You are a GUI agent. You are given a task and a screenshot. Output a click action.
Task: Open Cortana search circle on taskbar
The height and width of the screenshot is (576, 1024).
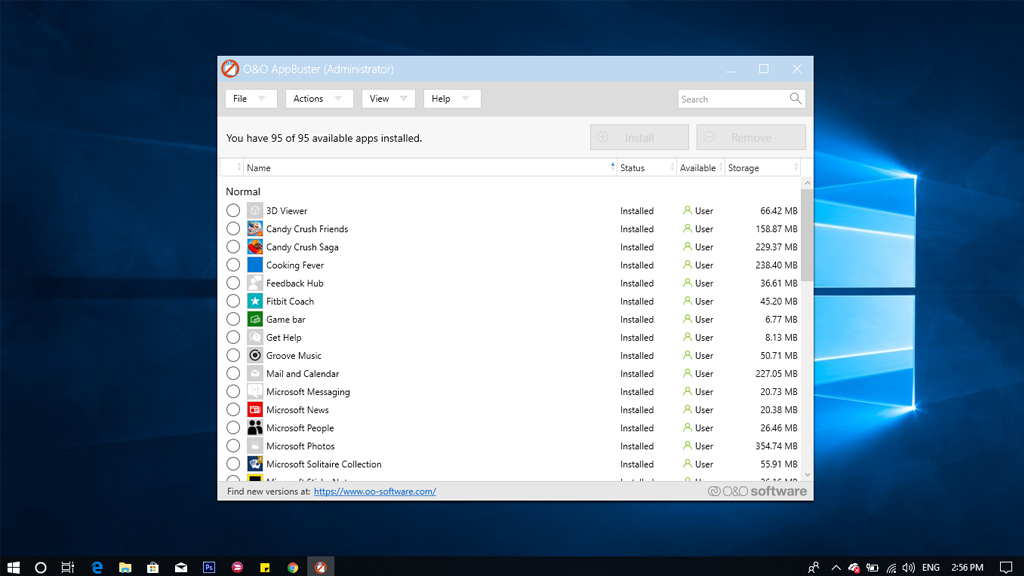(x=40, y=568)
